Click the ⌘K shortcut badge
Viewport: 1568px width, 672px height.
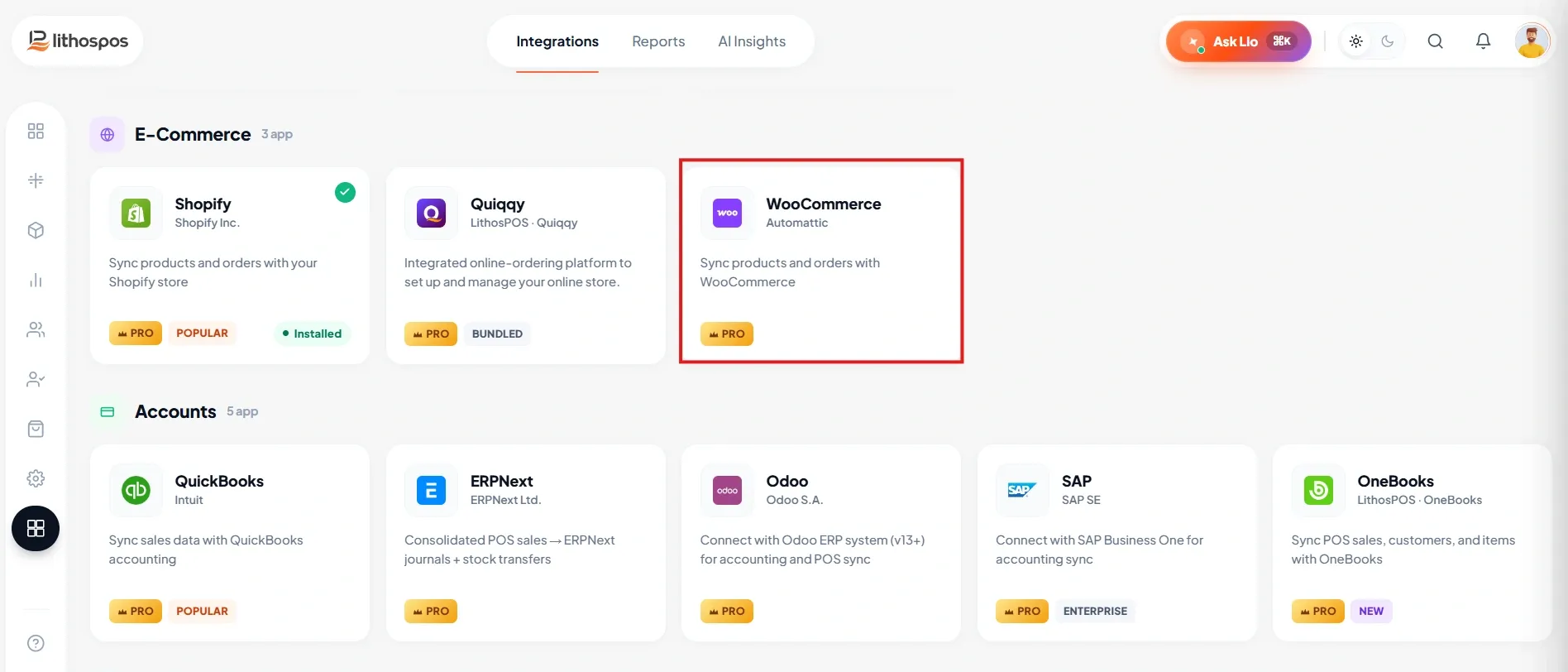[1282, 41]
